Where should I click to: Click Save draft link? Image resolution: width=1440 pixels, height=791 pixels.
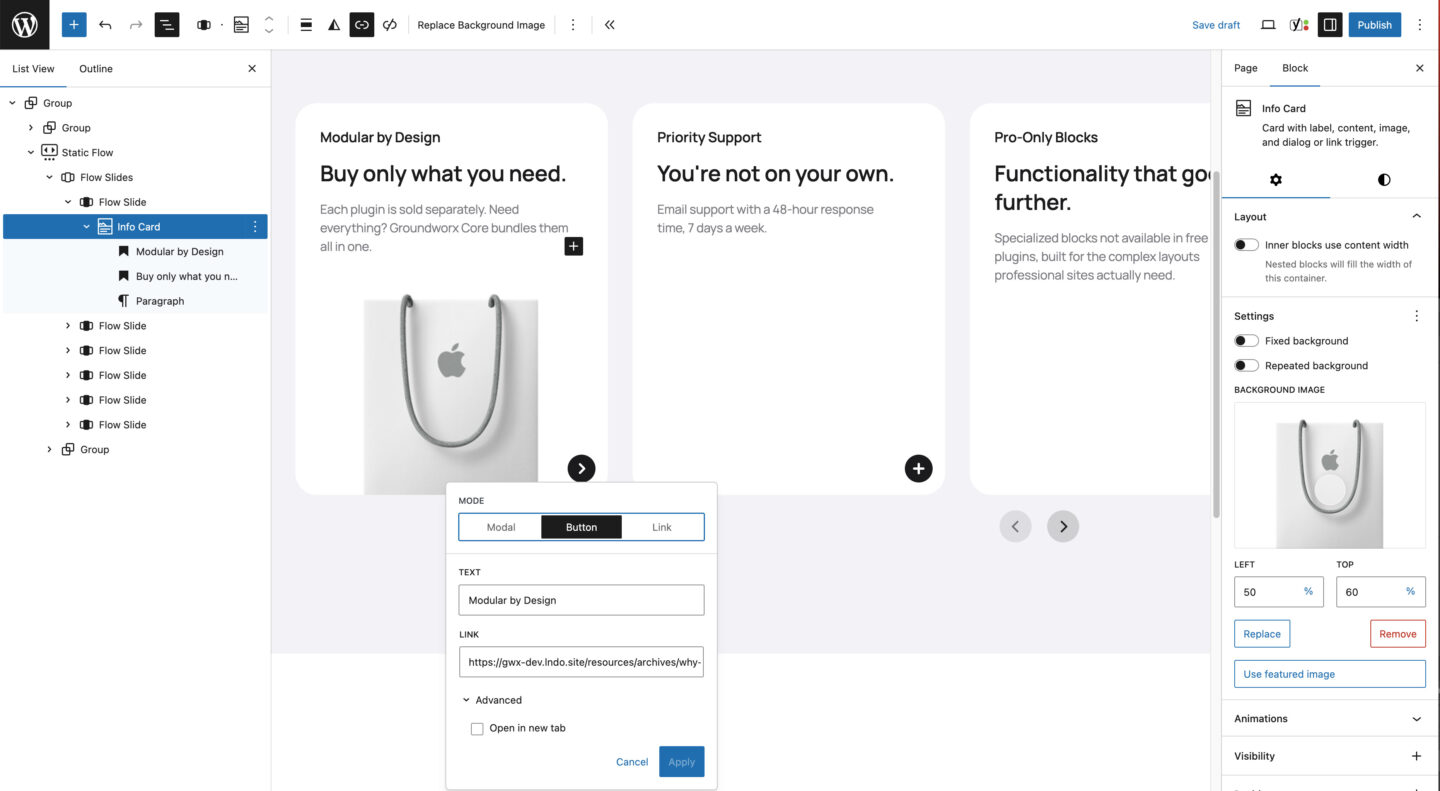pyautogui.click(x=1215, y=25)
